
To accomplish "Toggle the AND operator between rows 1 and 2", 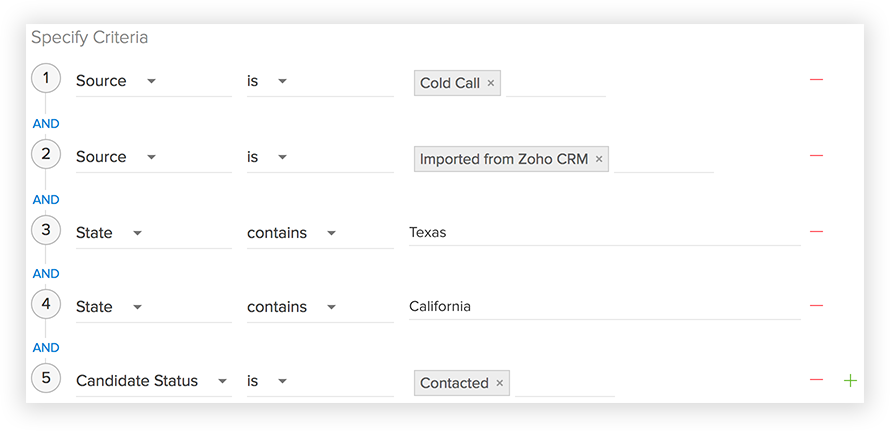I will (46, 124).
